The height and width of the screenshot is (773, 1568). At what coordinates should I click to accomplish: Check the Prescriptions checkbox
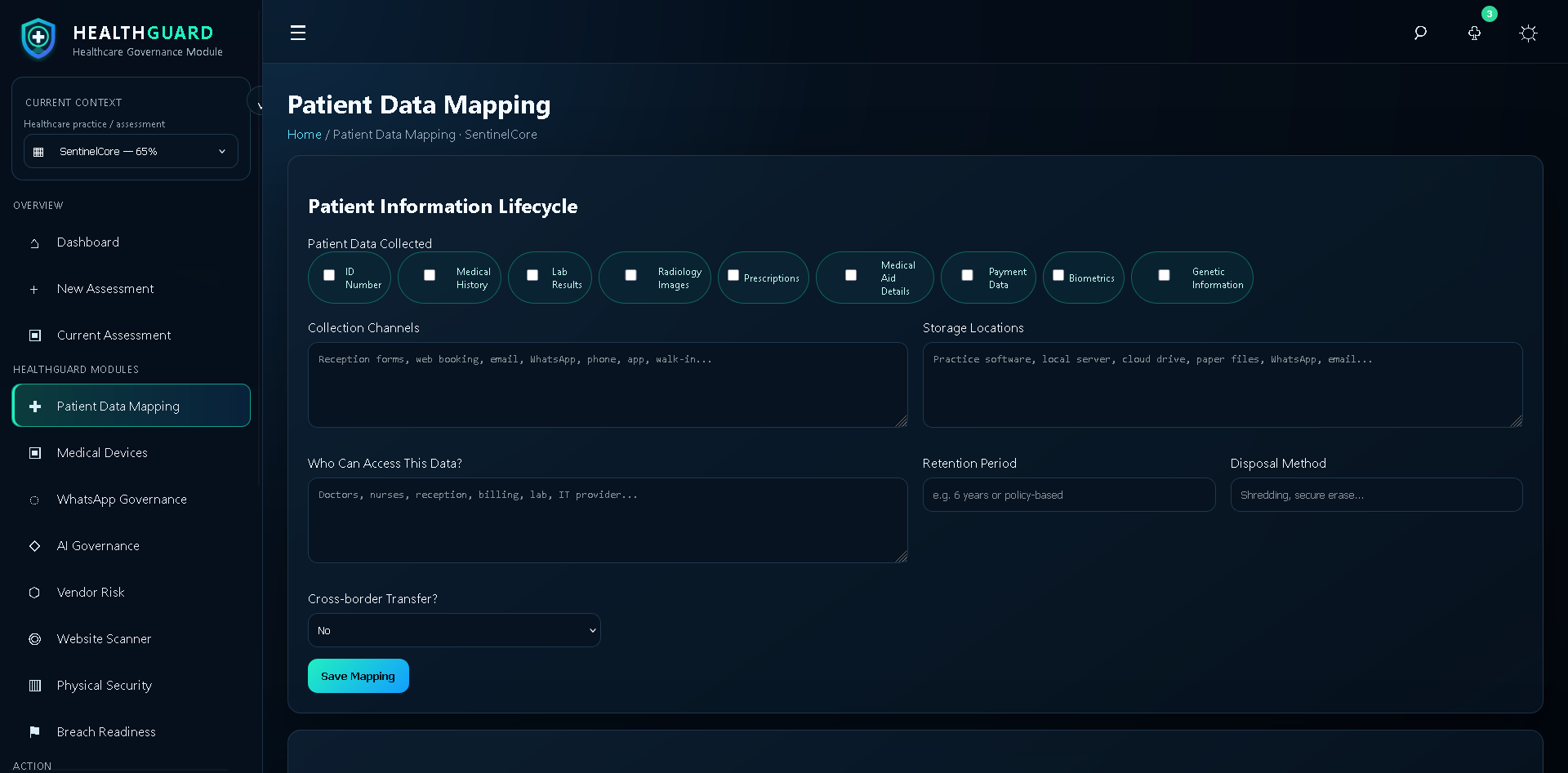click(733, 275)
